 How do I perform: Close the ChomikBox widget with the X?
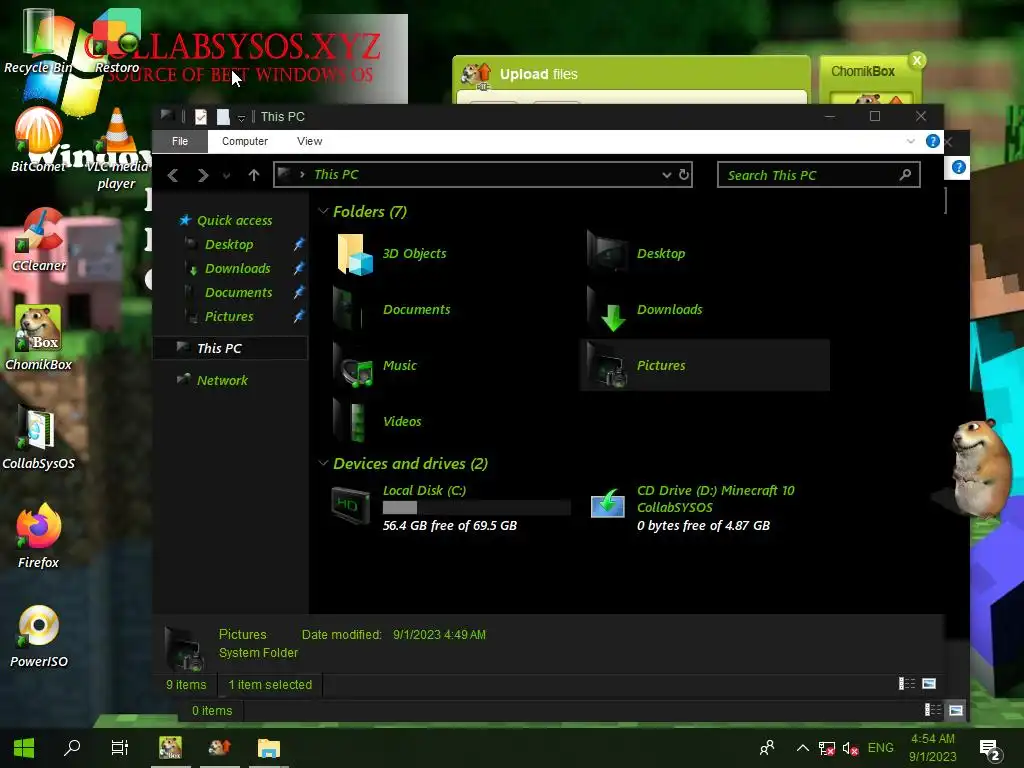pyautogui.click(x=918, y=60)
